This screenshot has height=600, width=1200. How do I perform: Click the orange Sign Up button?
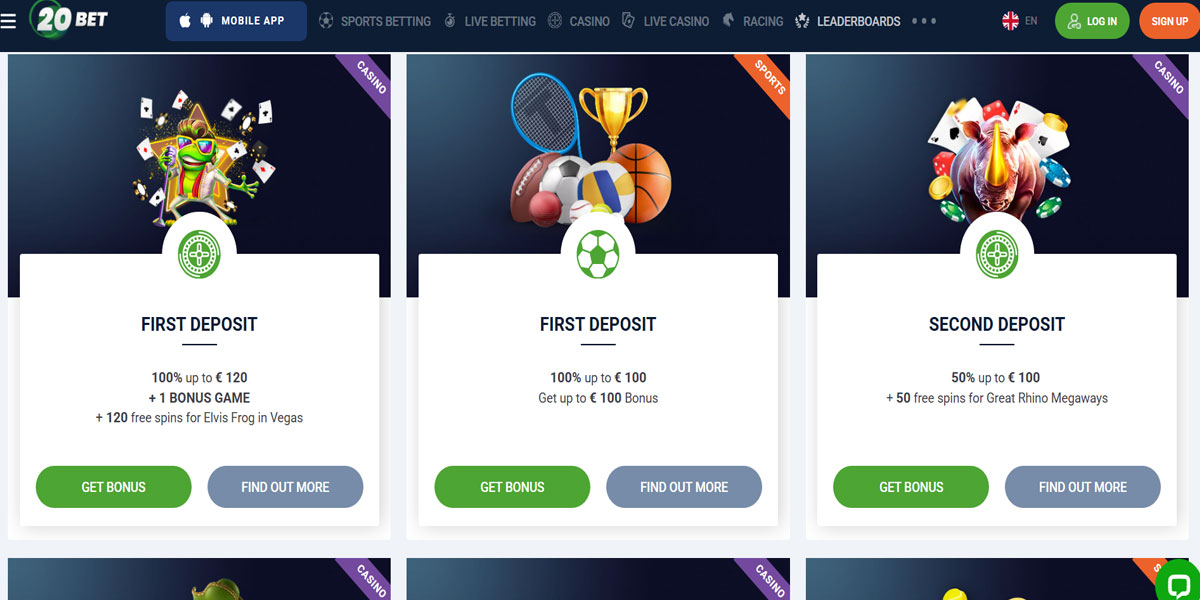click(1169, 21)
